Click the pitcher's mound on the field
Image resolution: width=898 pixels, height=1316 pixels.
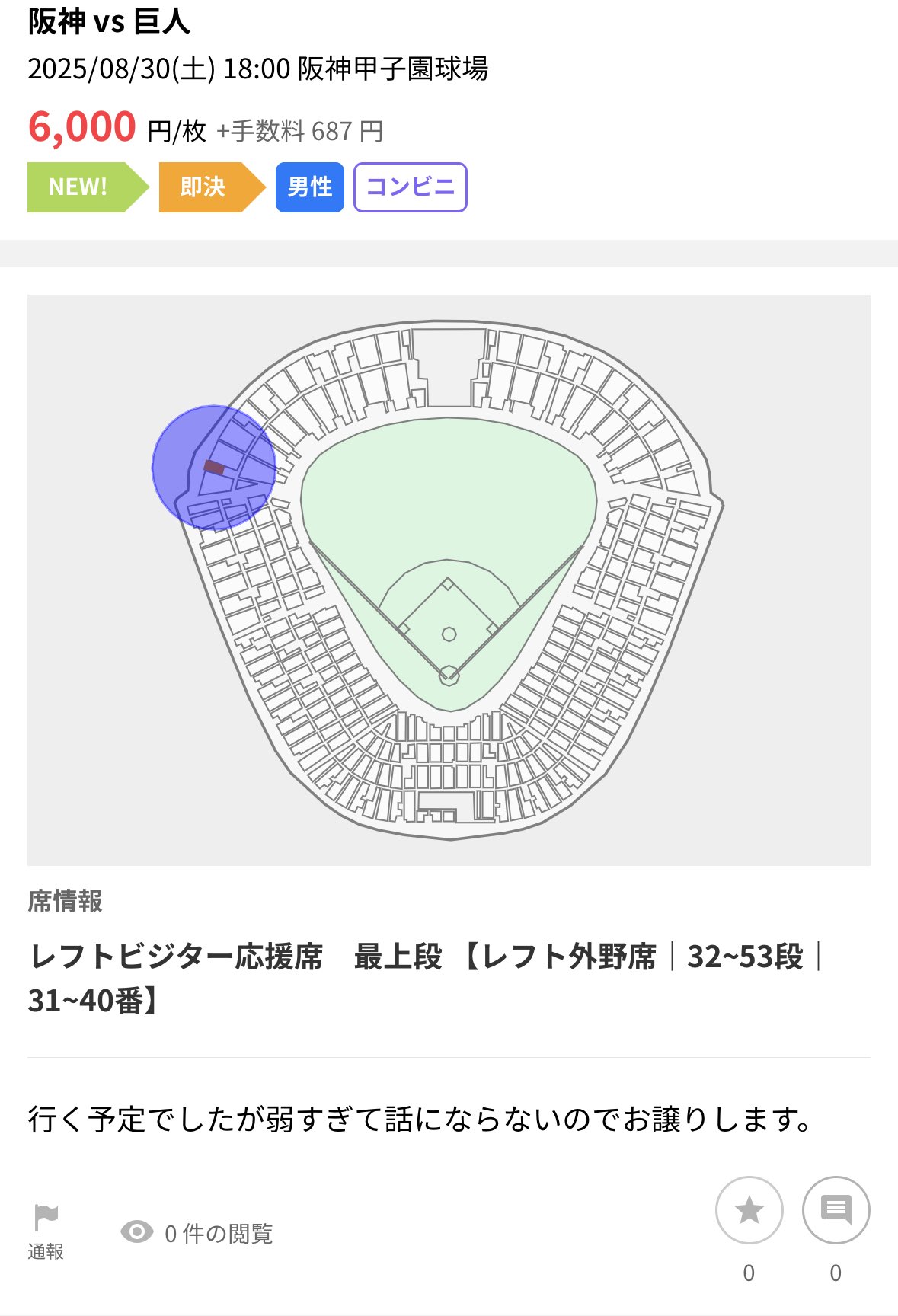[449, 634]
